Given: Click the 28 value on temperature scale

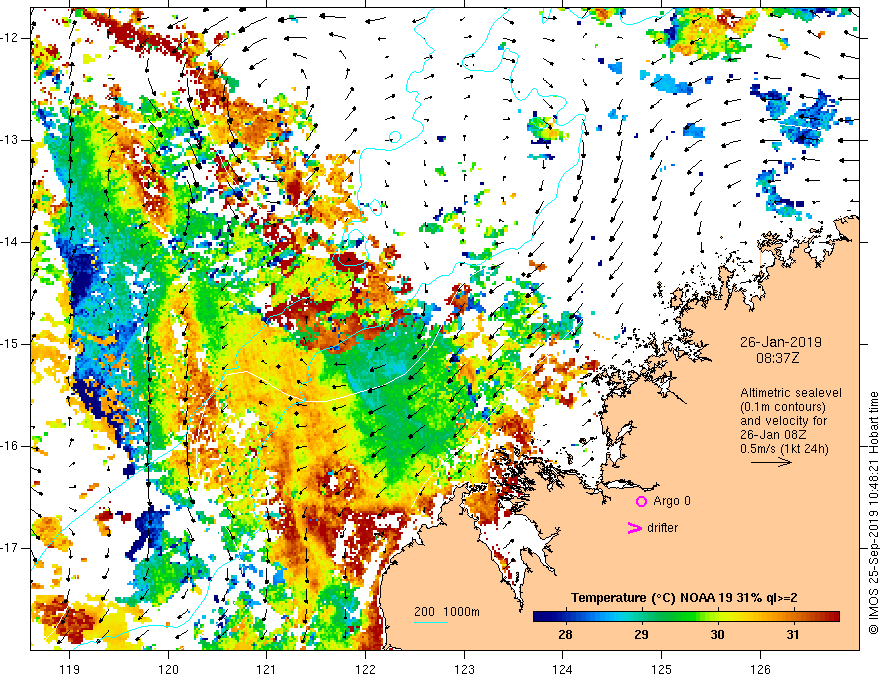Looking at the screenshot, I should point(565,635).
